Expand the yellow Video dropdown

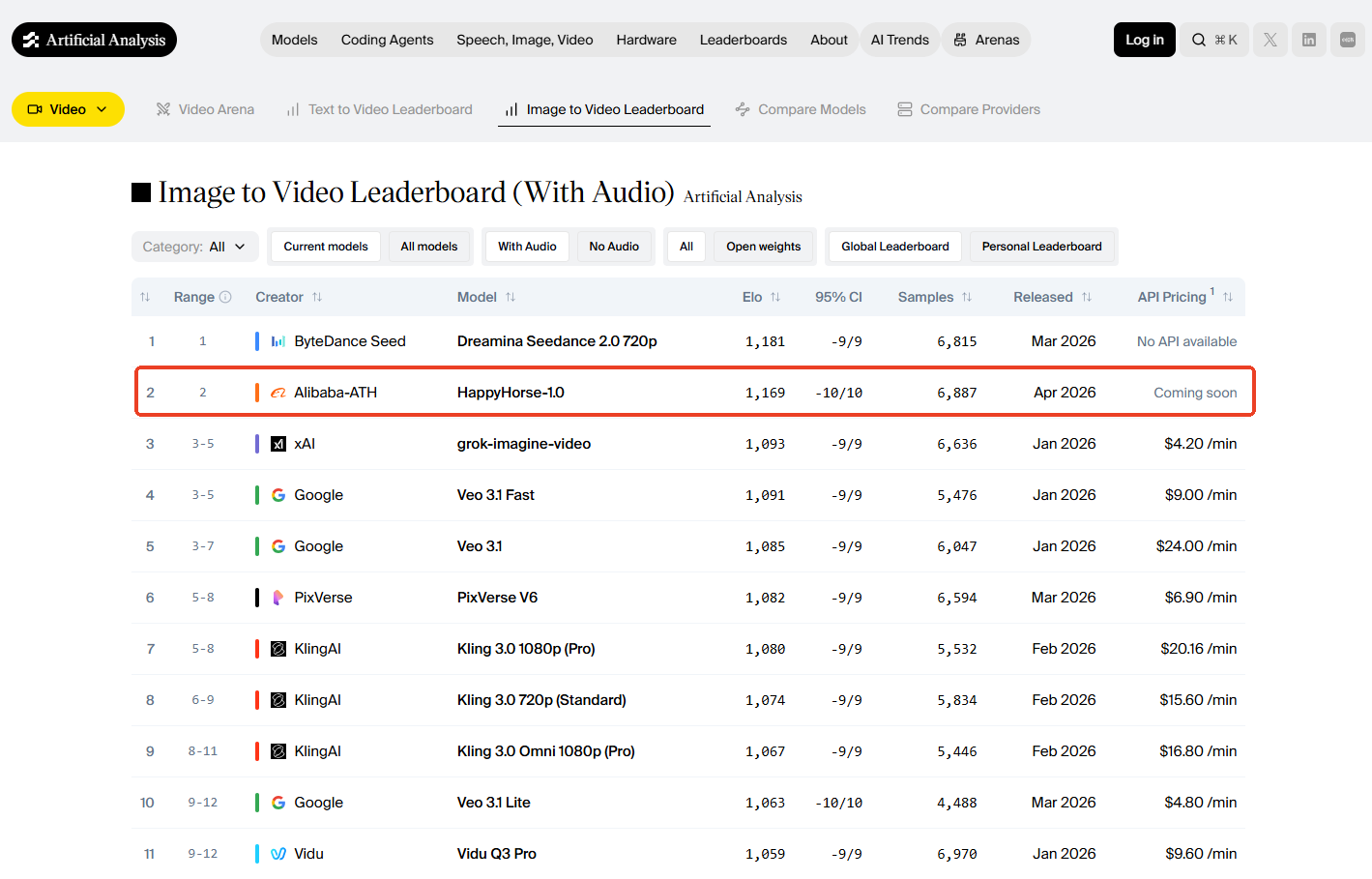click(x=68, y=109)
